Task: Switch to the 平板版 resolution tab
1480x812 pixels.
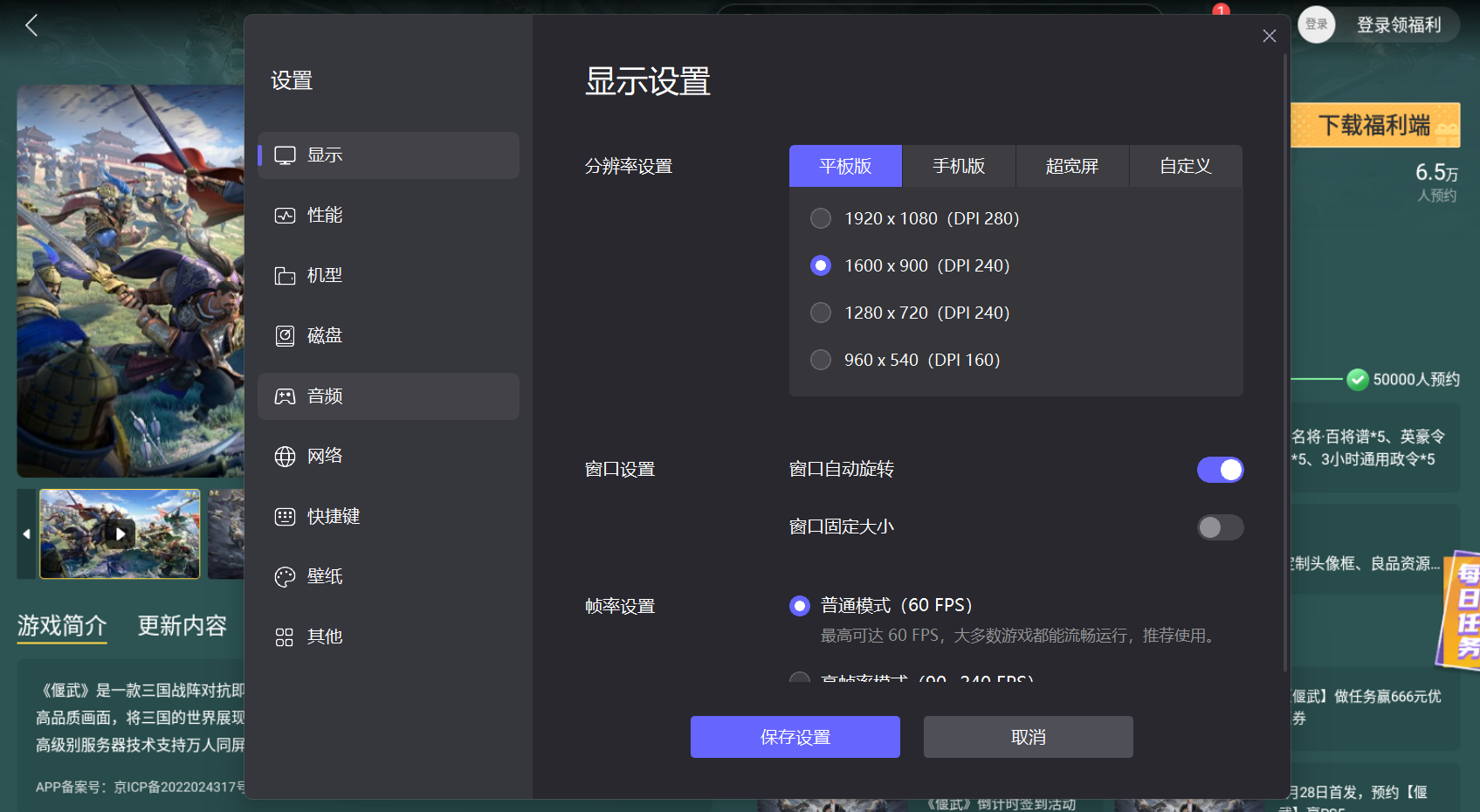Action: click(845, 166)
